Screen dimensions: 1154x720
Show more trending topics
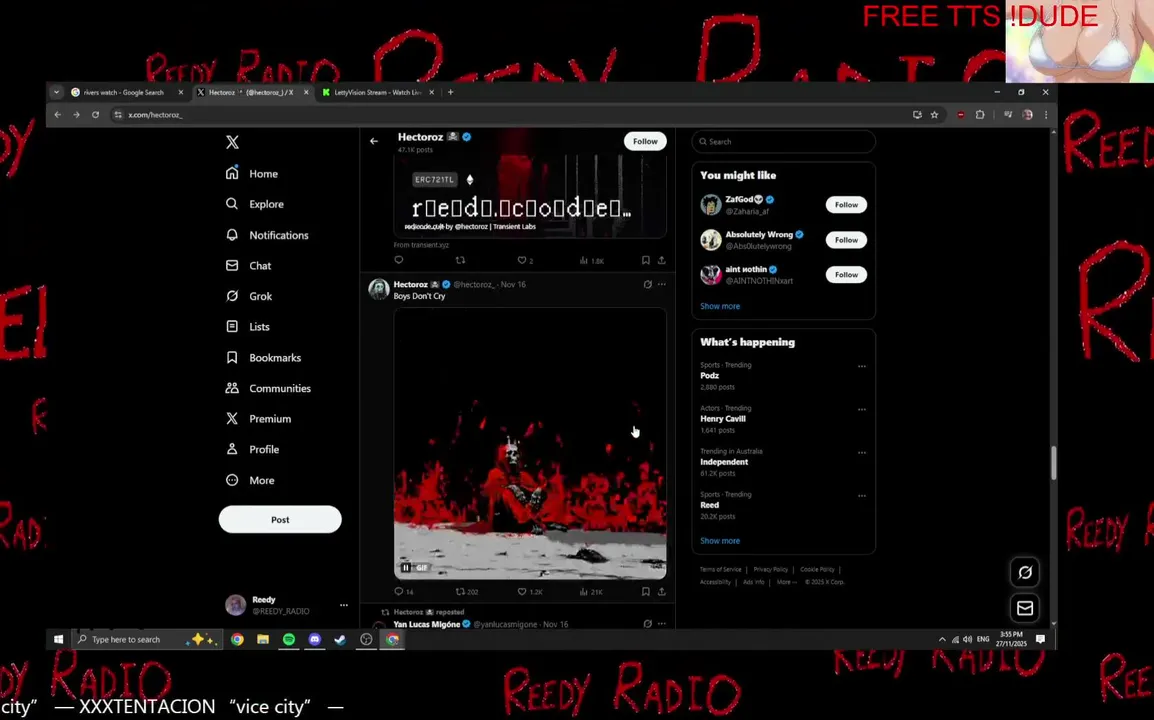pyautogui.click(x=720, y=540)
